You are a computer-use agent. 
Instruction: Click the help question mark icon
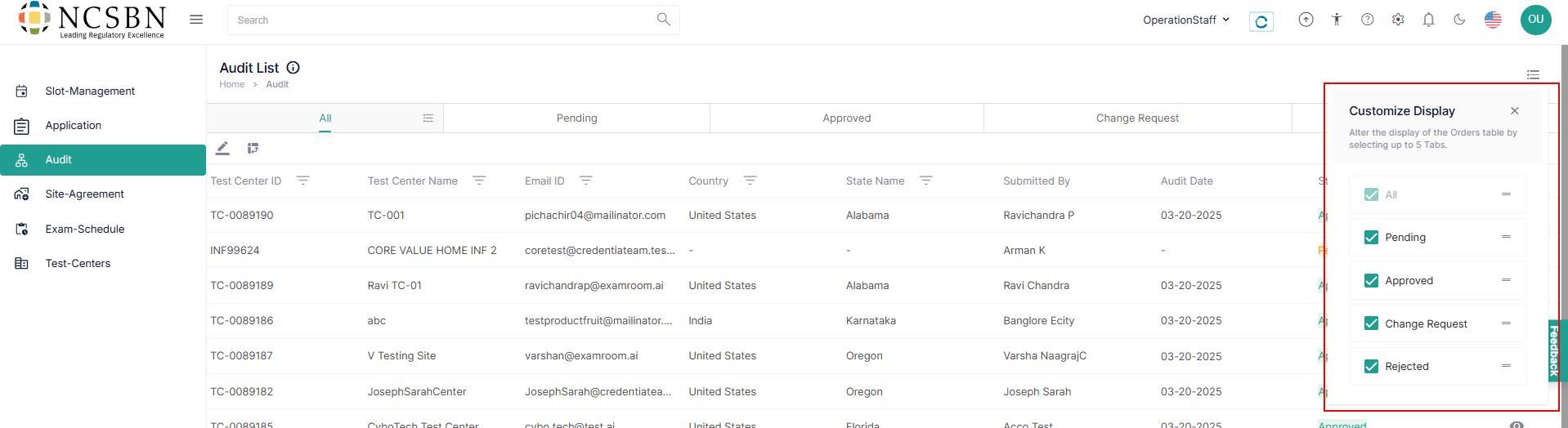[x=1367, y=20]
